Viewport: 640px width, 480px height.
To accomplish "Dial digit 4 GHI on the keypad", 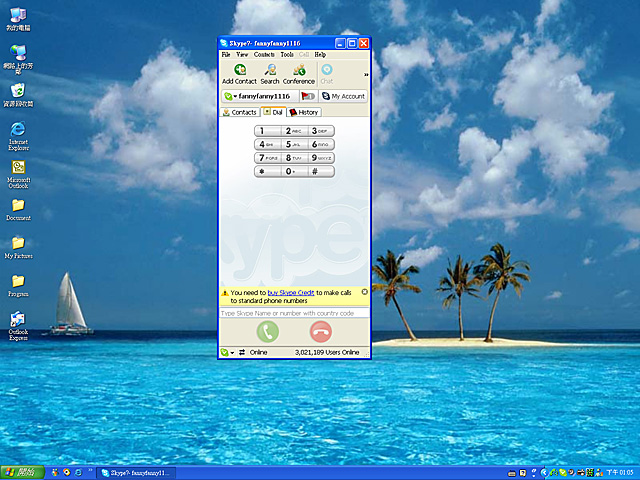I will pyautogui.click(x=267, y=144).
